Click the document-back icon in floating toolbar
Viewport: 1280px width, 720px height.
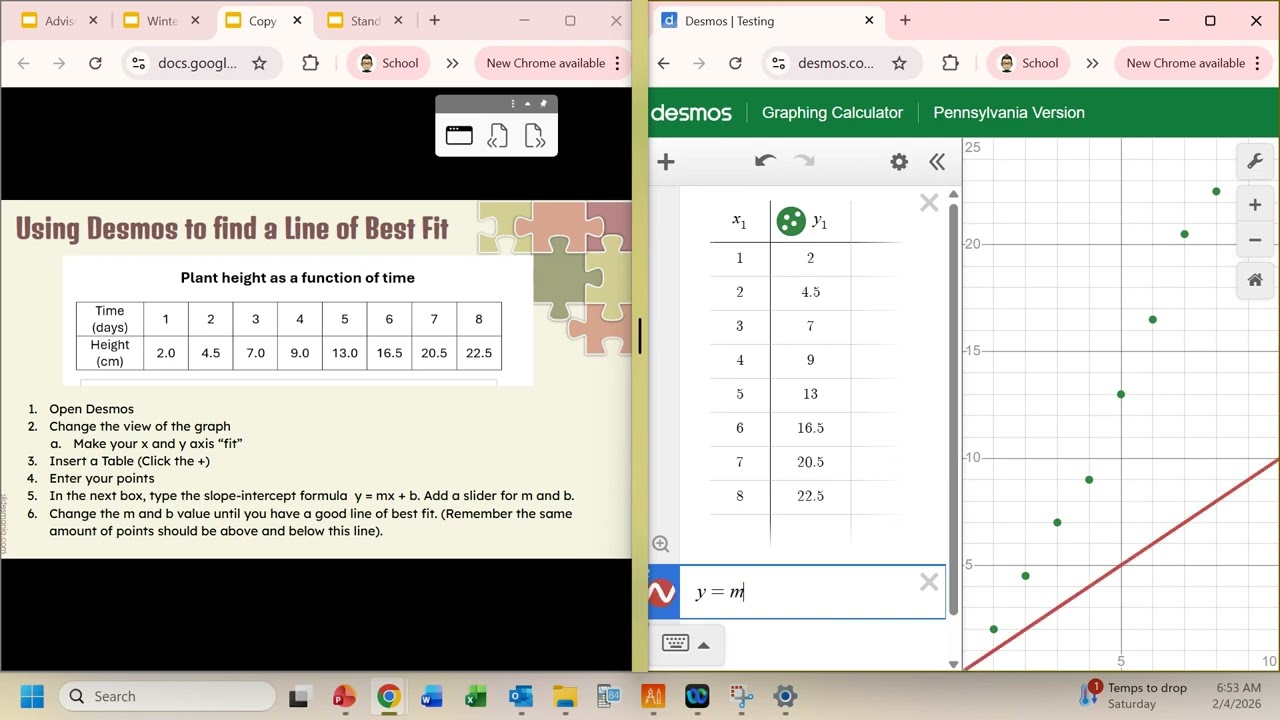[x=497, y=136]
